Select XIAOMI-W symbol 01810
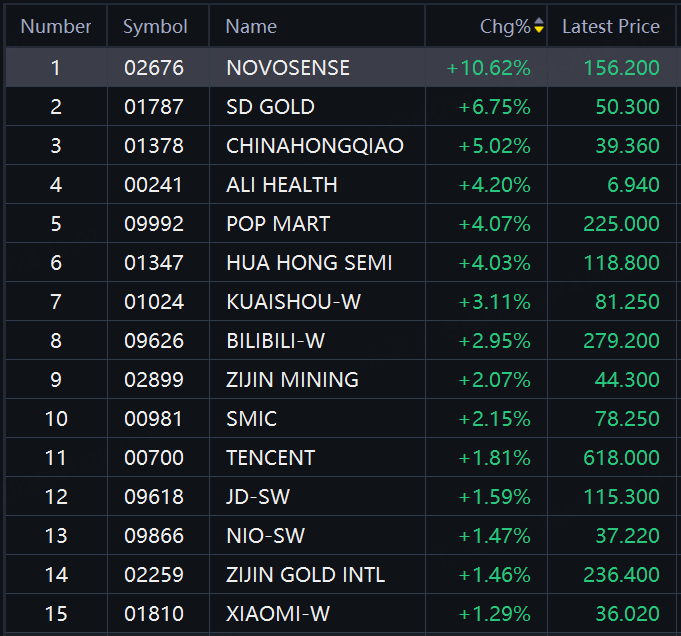681x636 pixels. point(154,614)
